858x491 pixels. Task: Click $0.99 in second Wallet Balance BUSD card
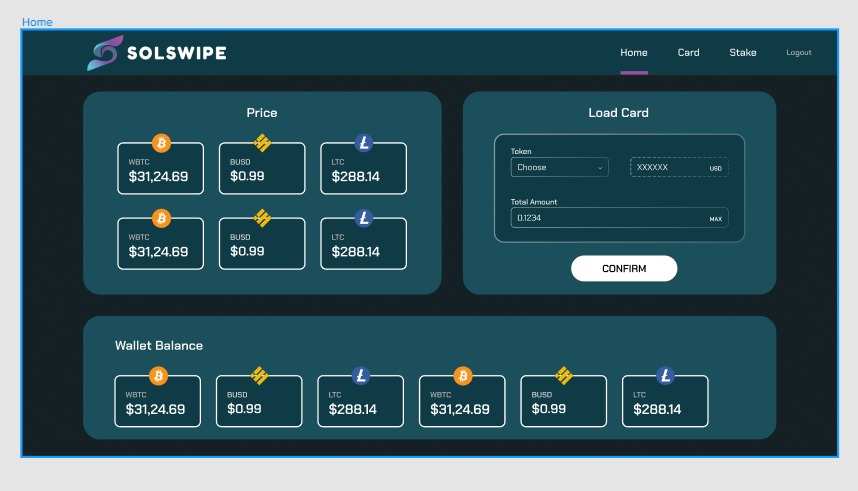549,409
